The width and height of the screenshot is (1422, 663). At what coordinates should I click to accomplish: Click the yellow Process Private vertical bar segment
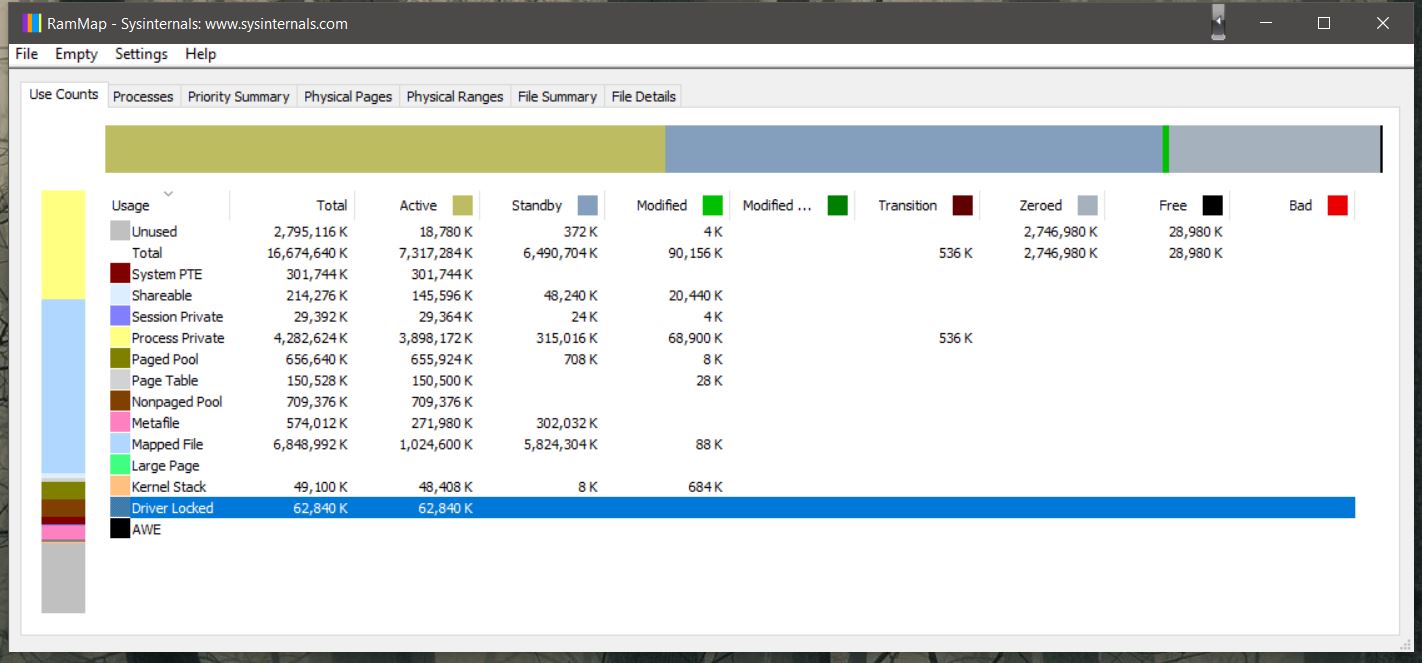[63, 245]
